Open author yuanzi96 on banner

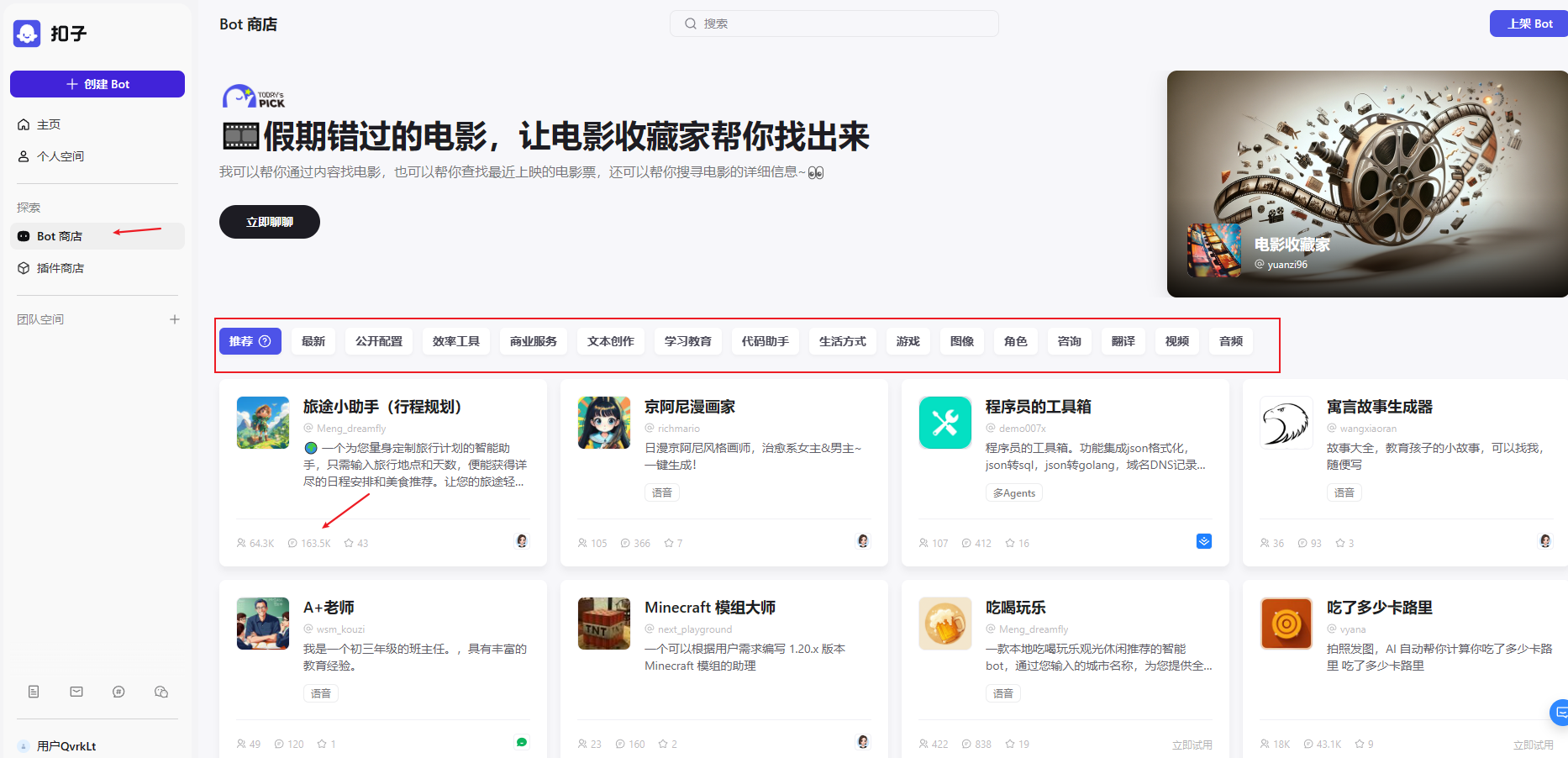click(1287, 265)
